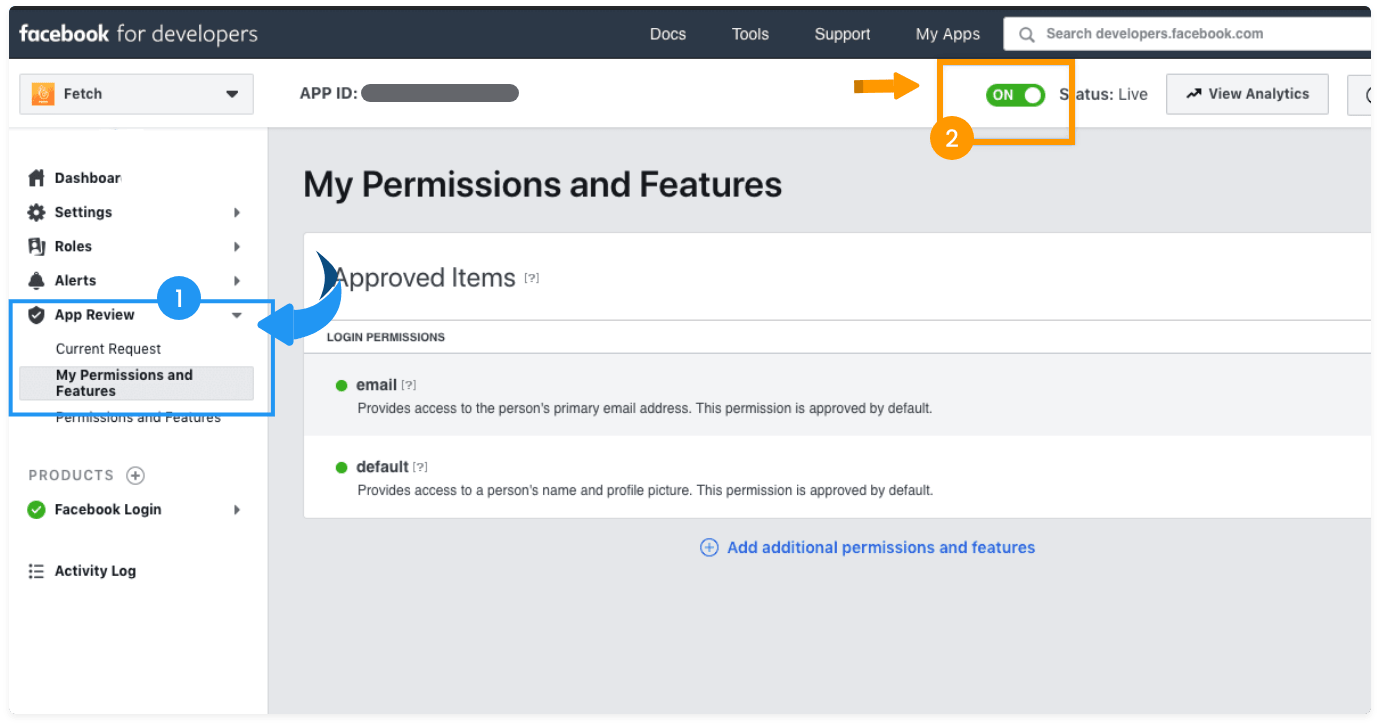Select My Permissions and Features sidebar item
Screen dimensions: 1380x726
136,383
